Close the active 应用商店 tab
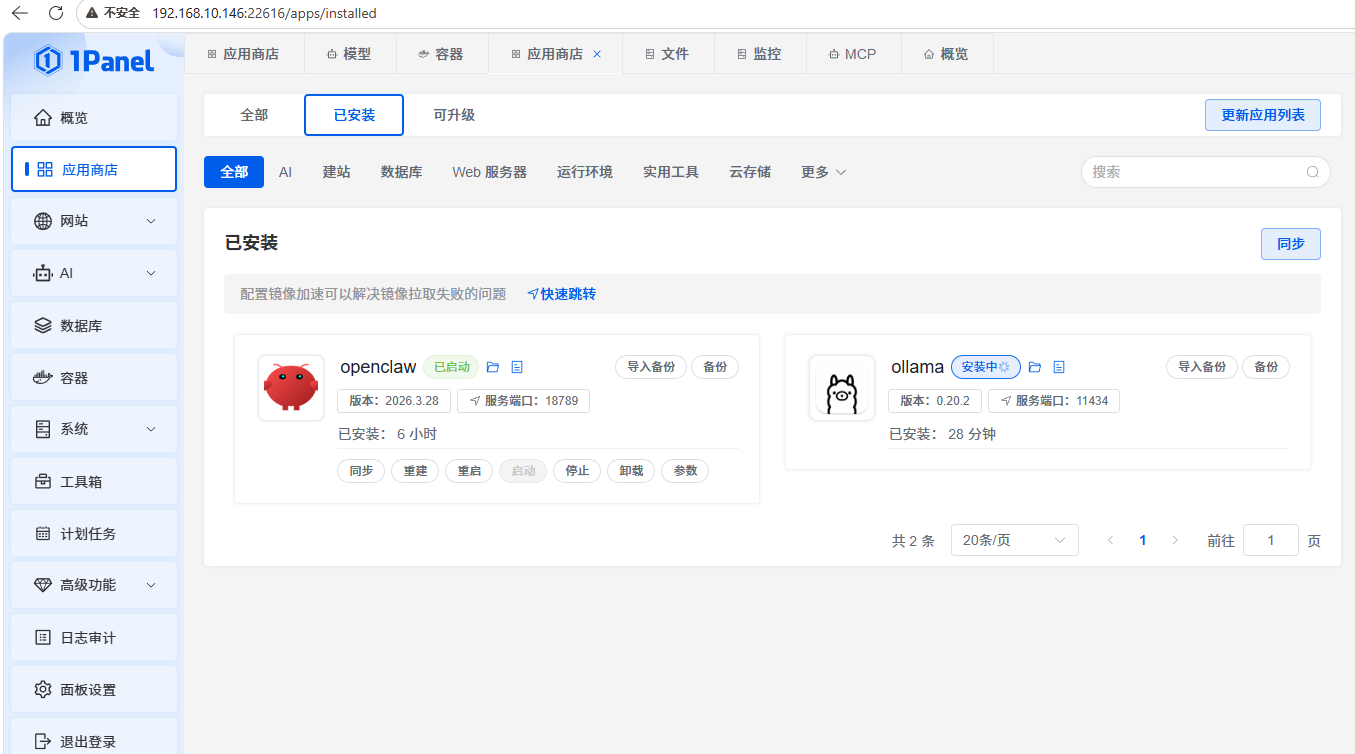 click(x=598, y=54)
